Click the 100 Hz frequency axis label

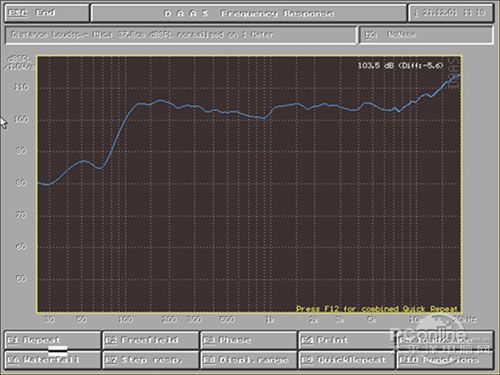tap(126, 319)
